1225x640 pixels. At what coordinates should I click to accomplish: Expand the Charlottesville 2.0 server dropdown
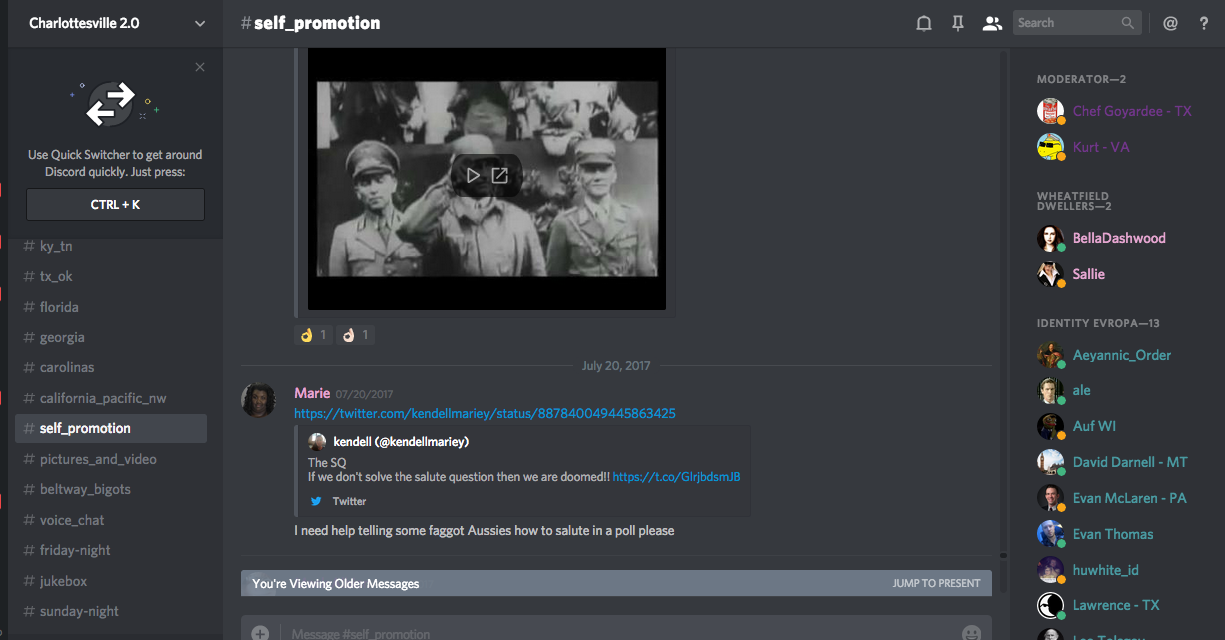[x=200, y=23]
